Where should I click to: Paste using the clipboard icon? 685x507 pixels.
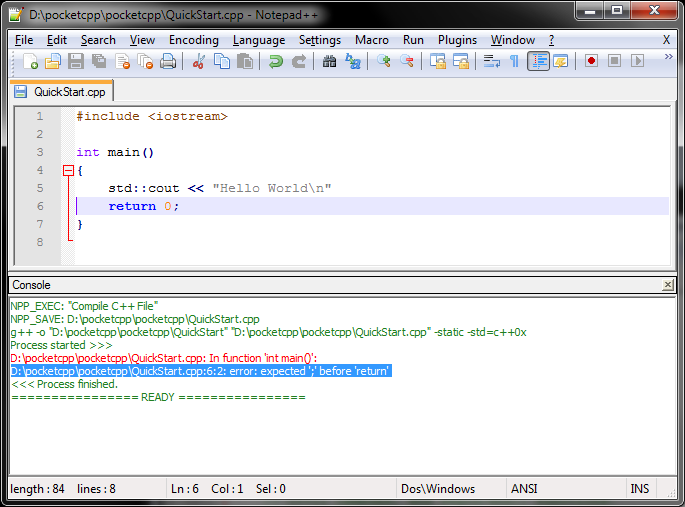(x=245, y=61)
